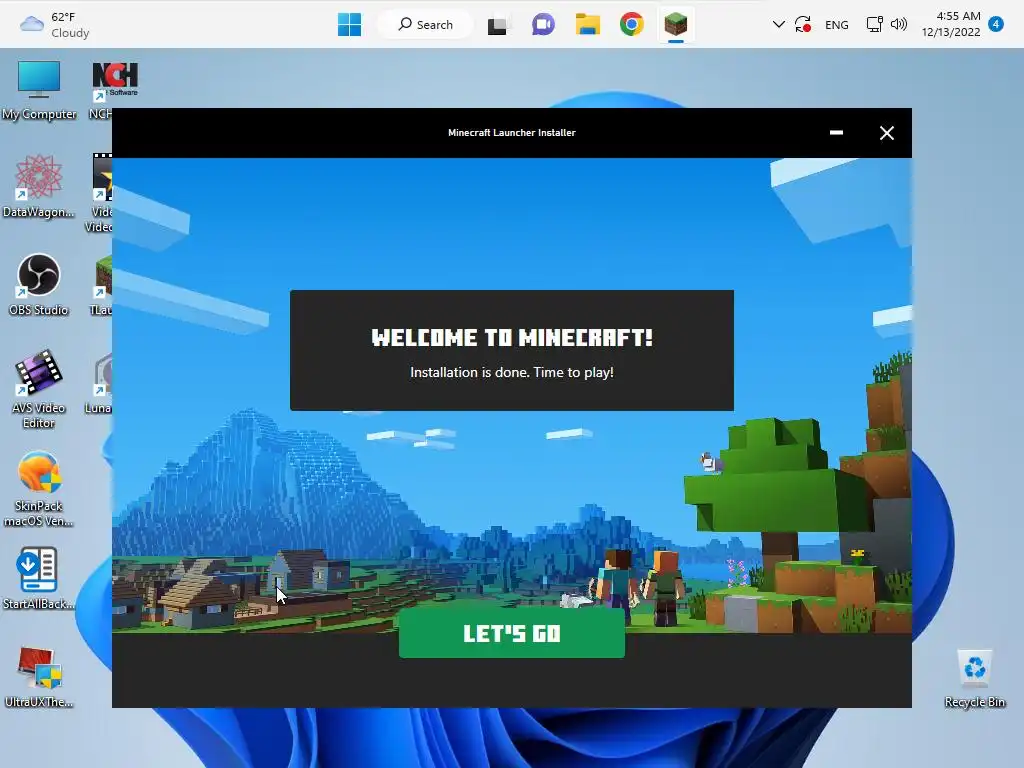This screenshot has height=768, width=1024.
Task: Select the UltraUXTheme desktop icon
Action: (39, 677)
